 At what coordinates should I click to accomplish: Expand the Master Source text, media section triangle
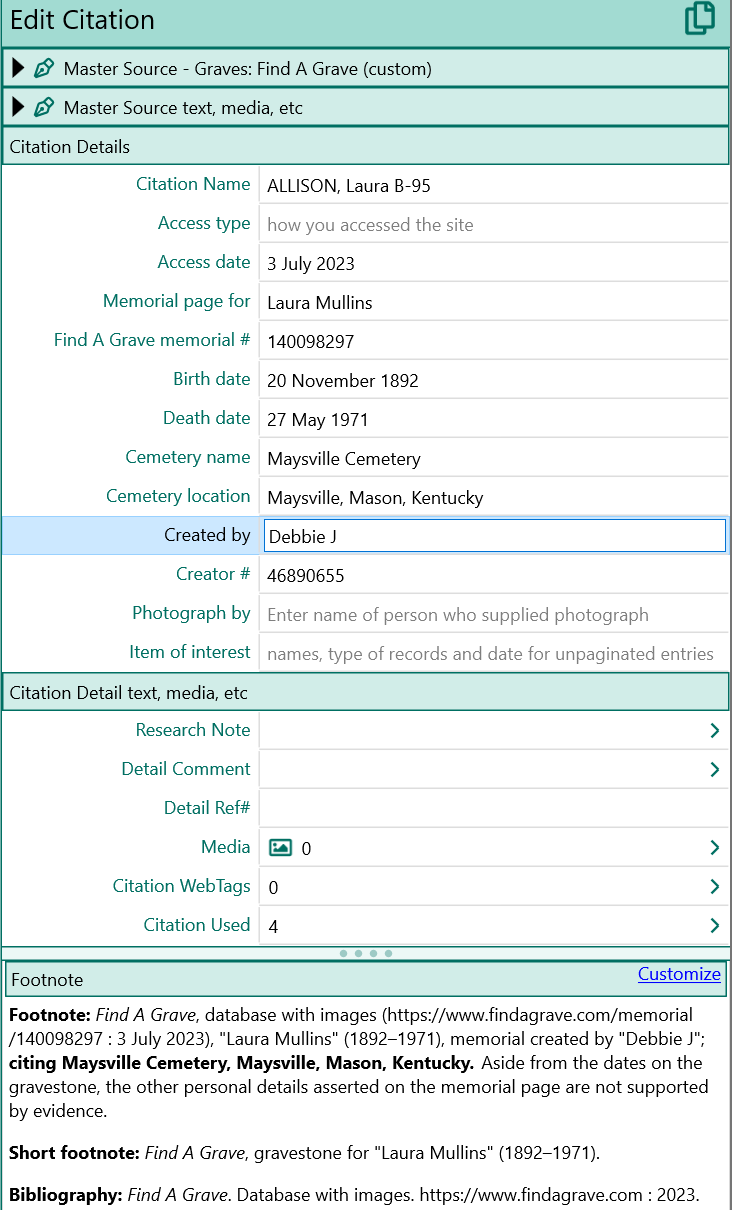[x=18, y=107]
